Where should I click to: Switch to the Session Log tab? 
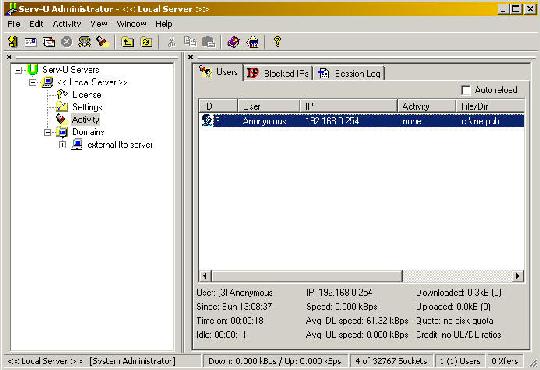click(x=350, y=73)
